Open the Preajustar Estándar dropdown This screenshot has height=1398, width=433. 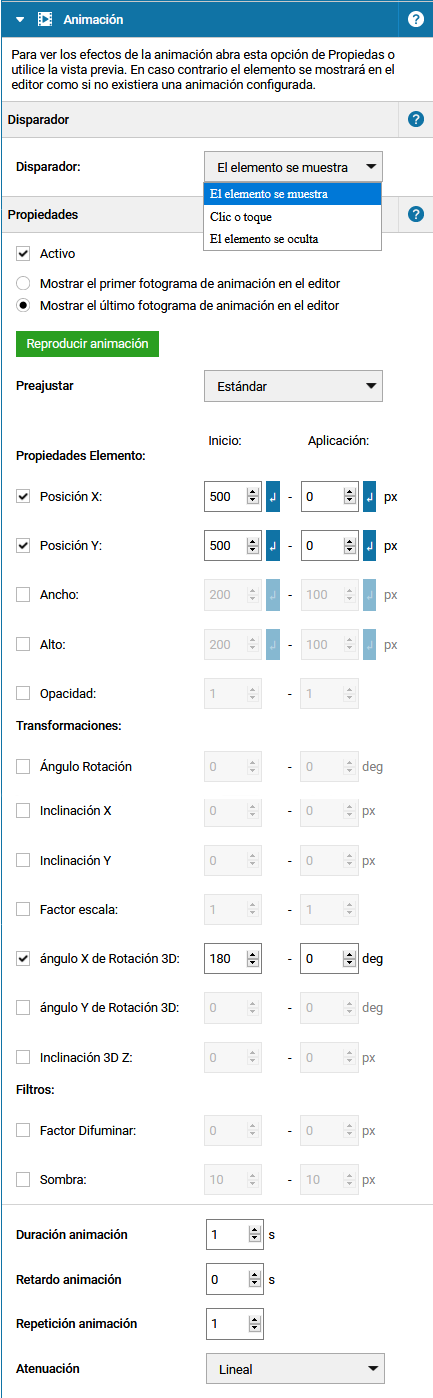click(293, 385)
